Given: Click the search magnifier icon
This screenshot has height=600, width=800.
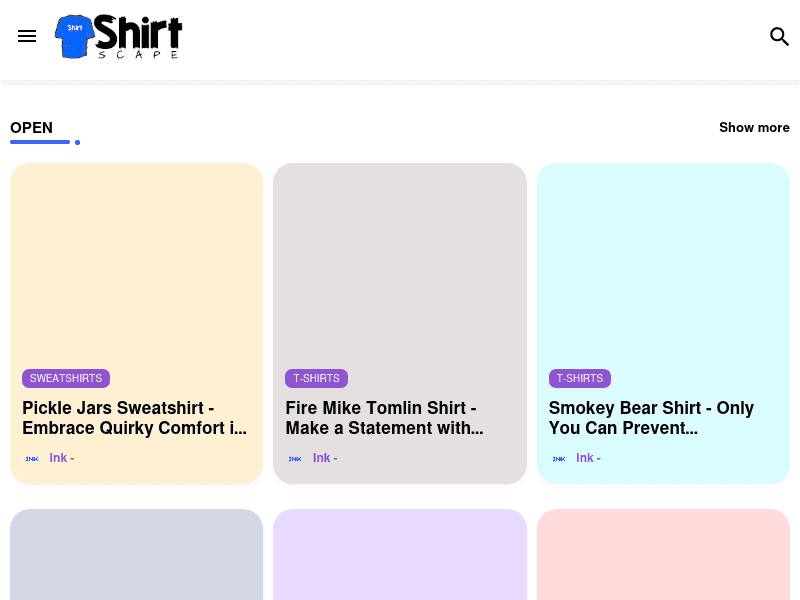Looking at the screenshot, I should pos(780,36).
